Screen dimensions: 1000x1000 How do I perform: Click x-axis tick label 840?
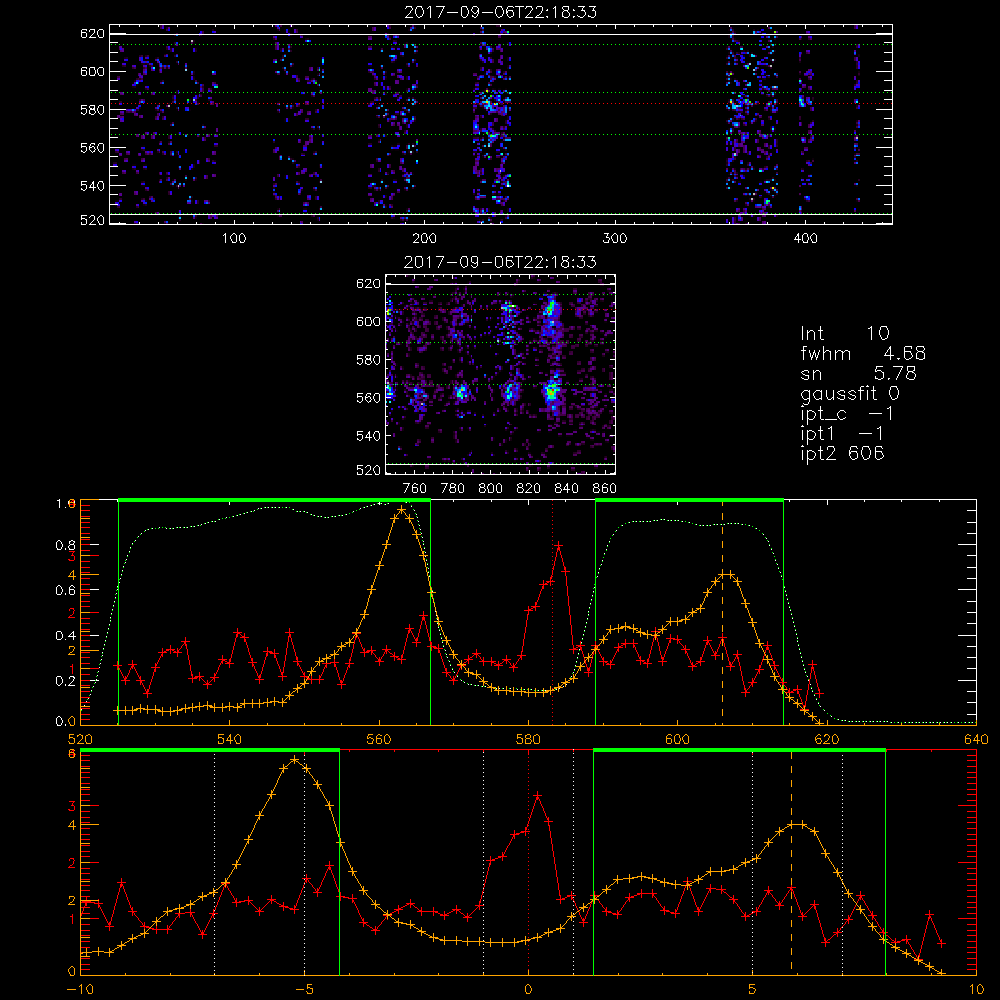tap(566, 489)
